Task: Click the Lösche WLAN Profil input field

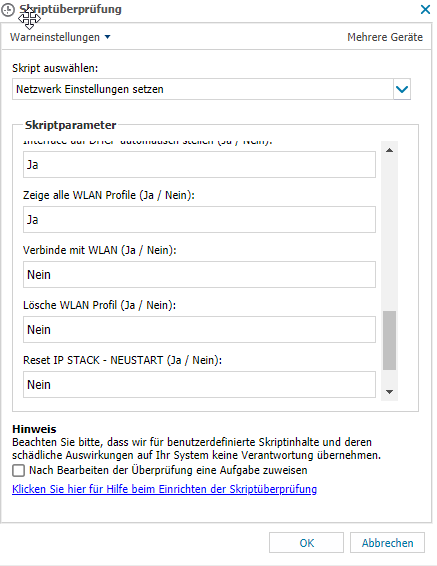Action: tap(199, 330)
